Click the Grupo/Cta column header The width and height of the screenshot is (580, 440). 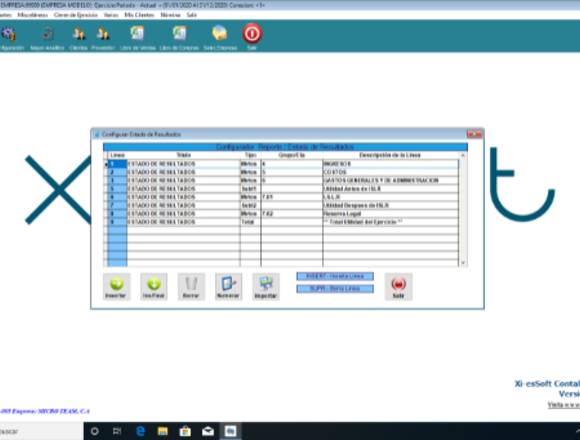[292, 155]
